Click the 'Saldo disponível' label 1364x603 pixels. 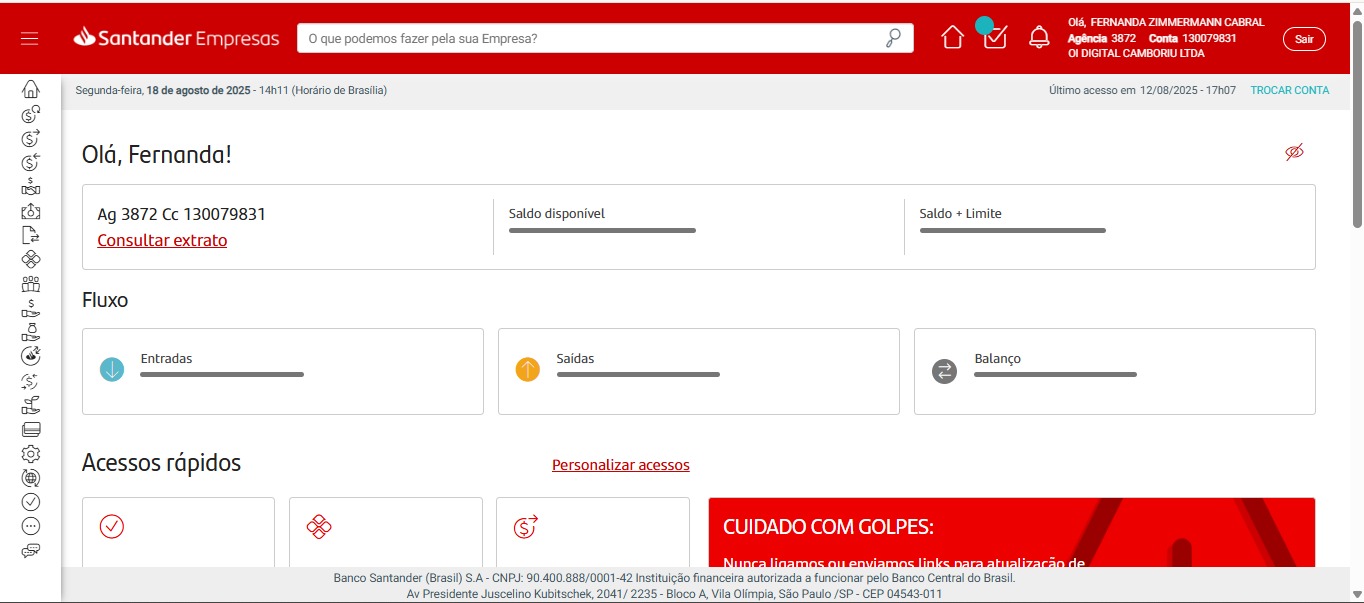(557, 213)
